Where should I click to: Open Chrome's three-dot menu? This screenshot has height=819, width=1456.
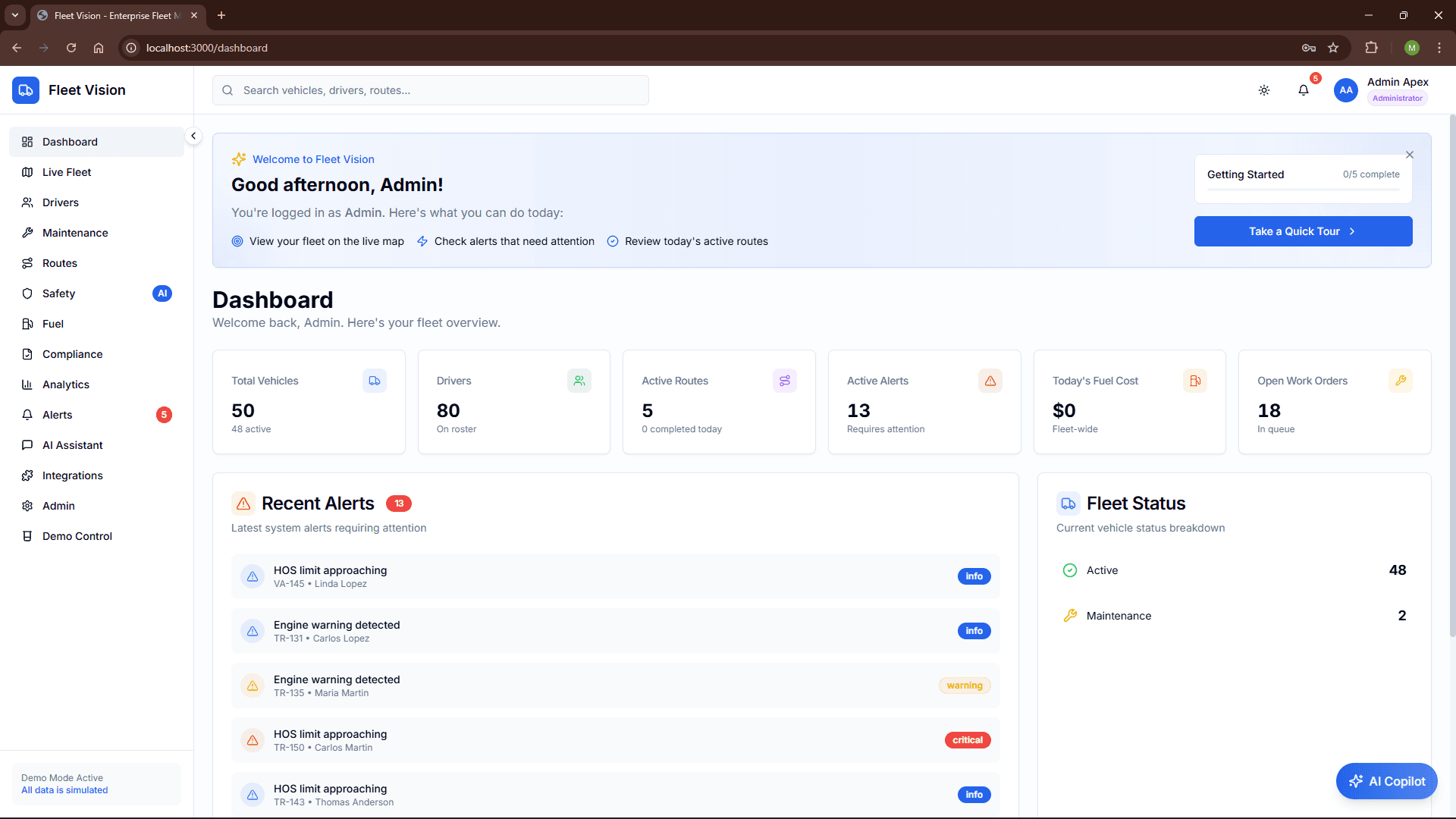(1439, 47)
